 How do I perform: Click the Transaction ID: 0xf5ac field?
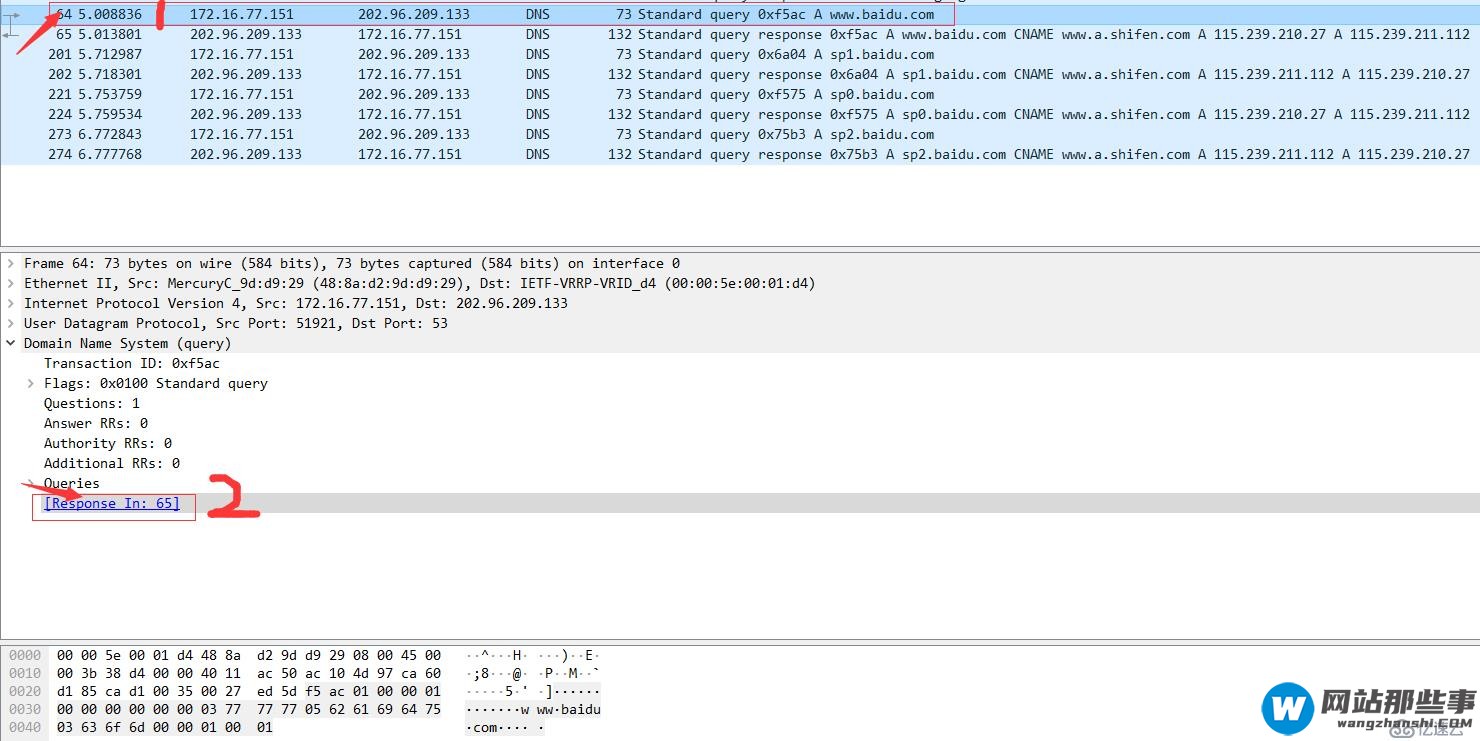[132, 363]
